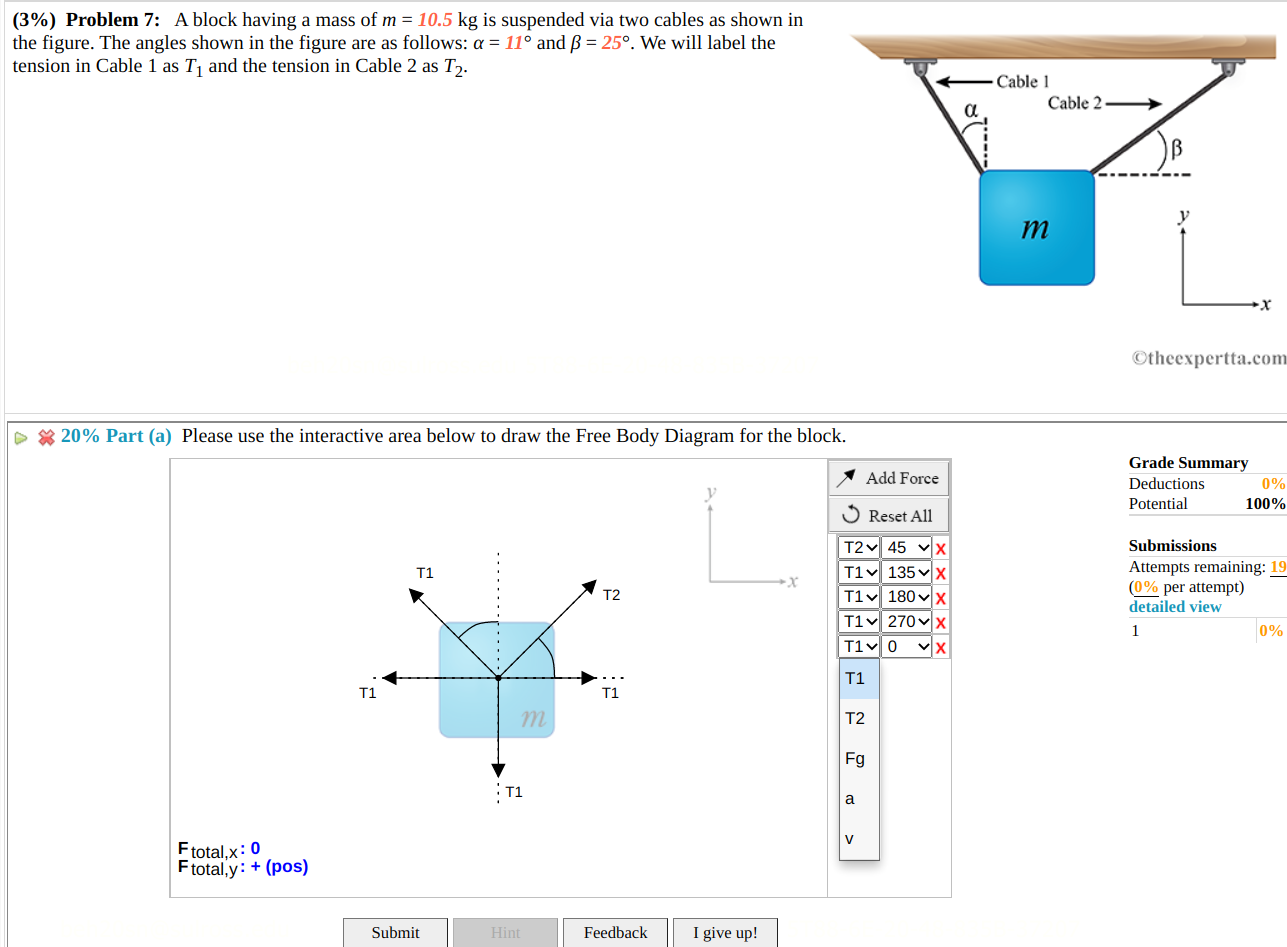This screenshot has height=947, width=1287.
Task: Remove the T1 180° force with the red X
Action: coord(942,596)
